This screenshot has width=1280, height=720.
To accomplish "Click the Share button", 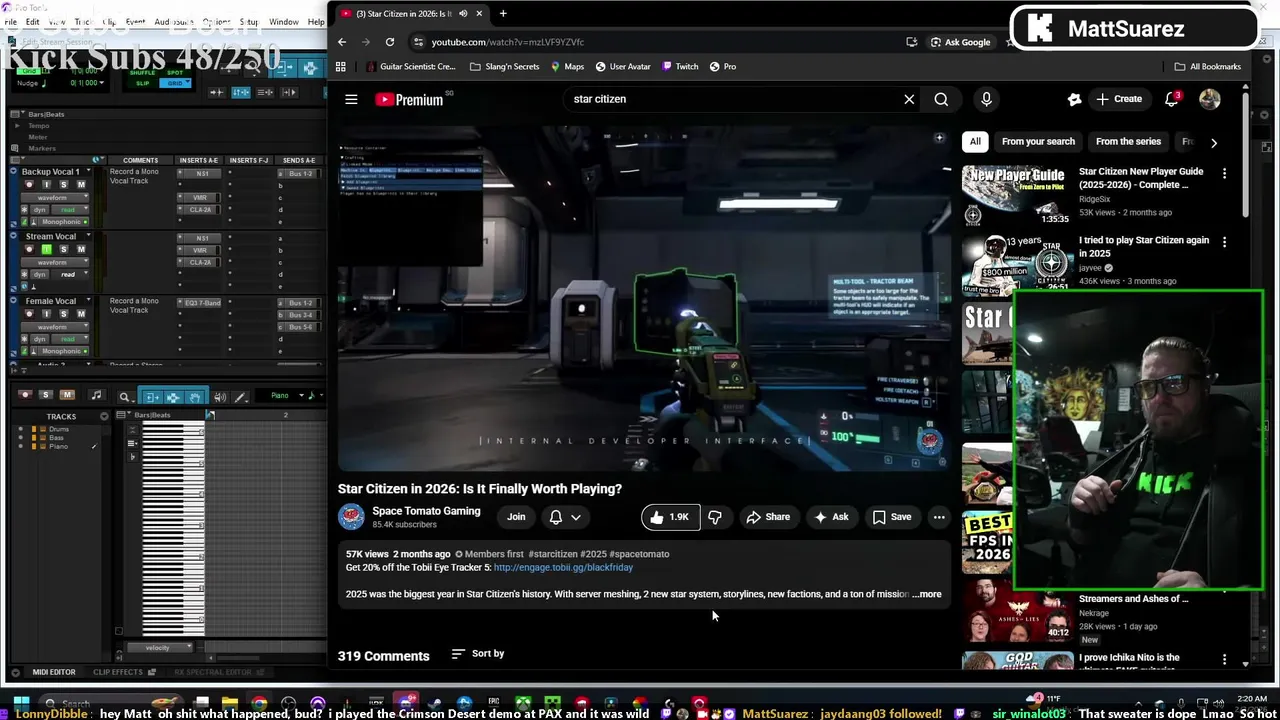I will click(x=768, y=517).
